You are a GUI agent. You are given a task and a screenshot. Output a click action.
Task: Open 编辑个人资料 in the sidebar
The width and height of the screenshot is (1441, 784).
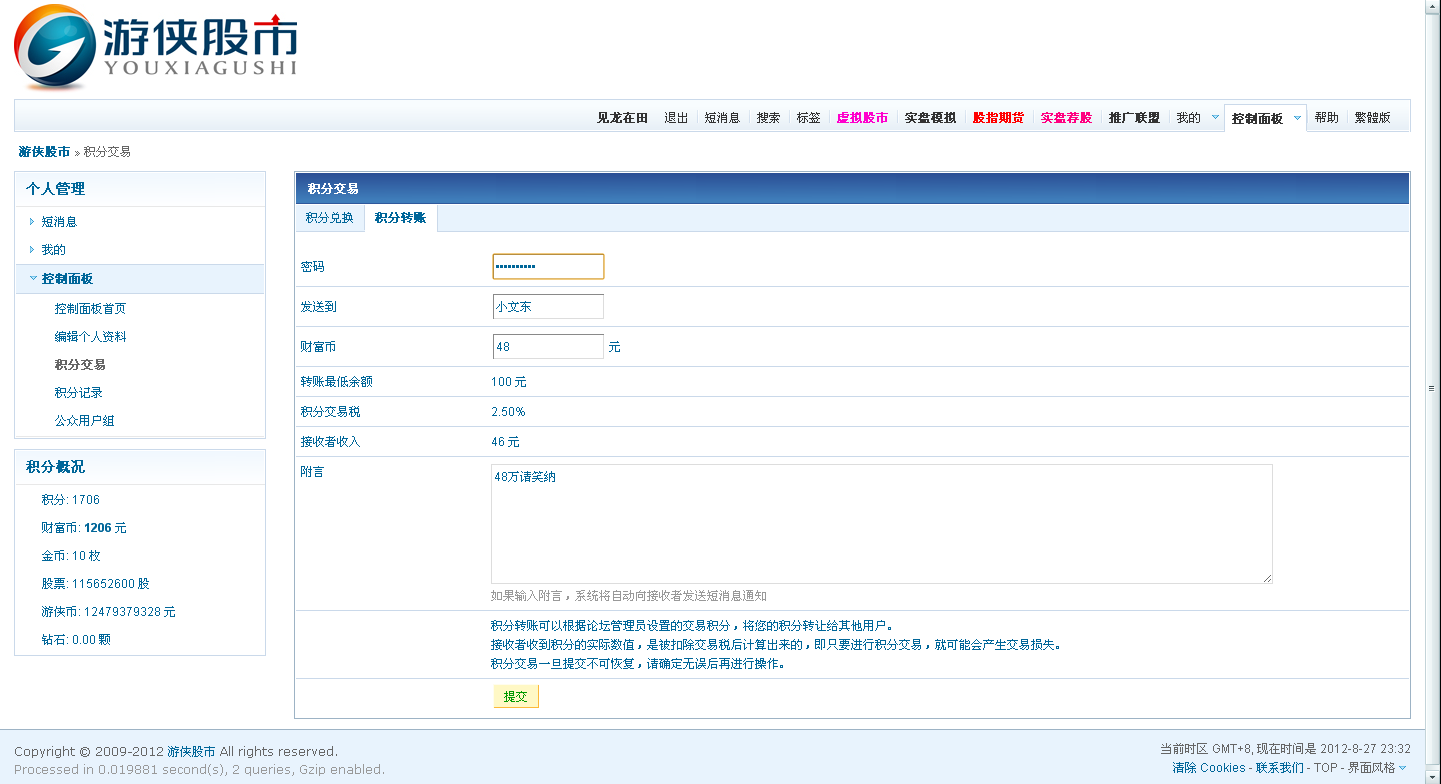coord(90,337)
